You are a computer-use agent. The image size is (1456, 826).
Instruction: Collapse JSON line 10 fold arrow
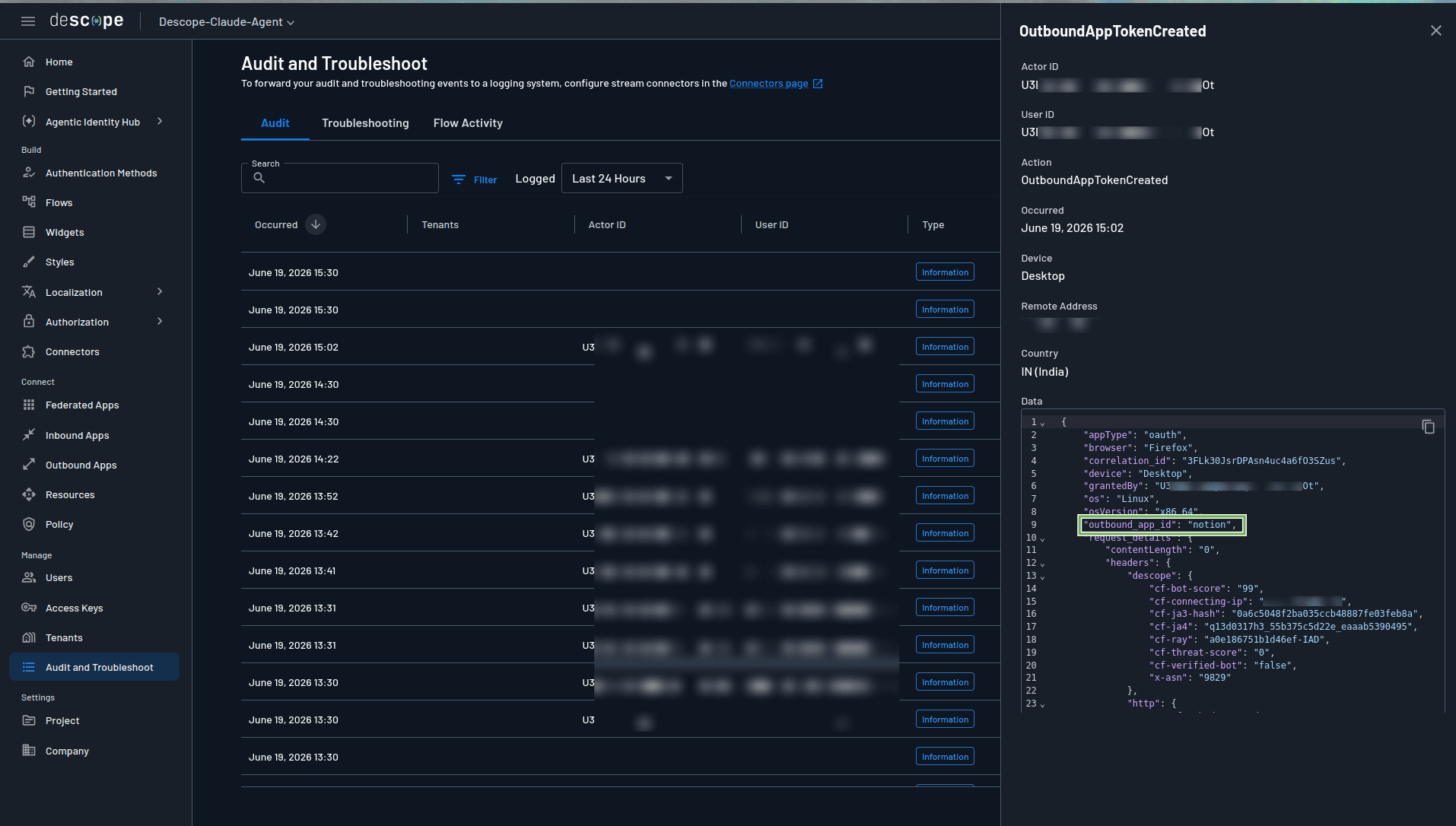pyautogui.click(x=1043, y=538)
